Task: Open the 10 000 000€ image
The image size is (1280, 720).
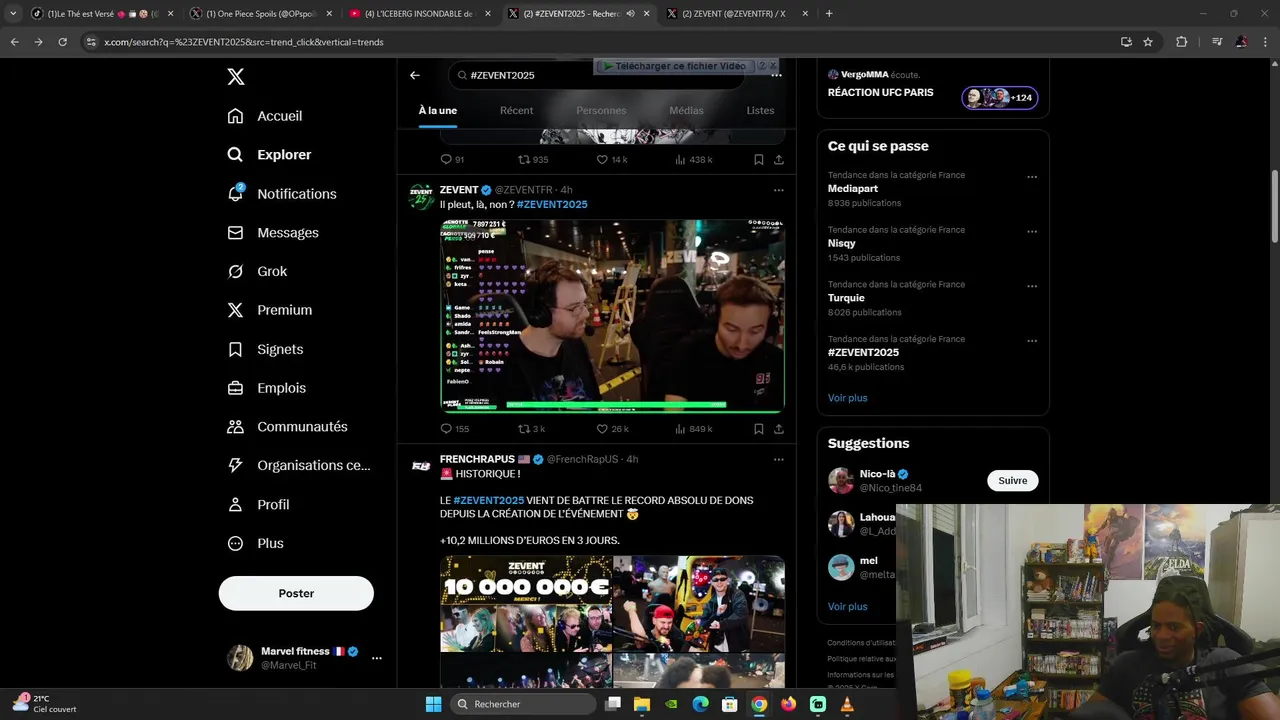Action: (x=526, y=604)
